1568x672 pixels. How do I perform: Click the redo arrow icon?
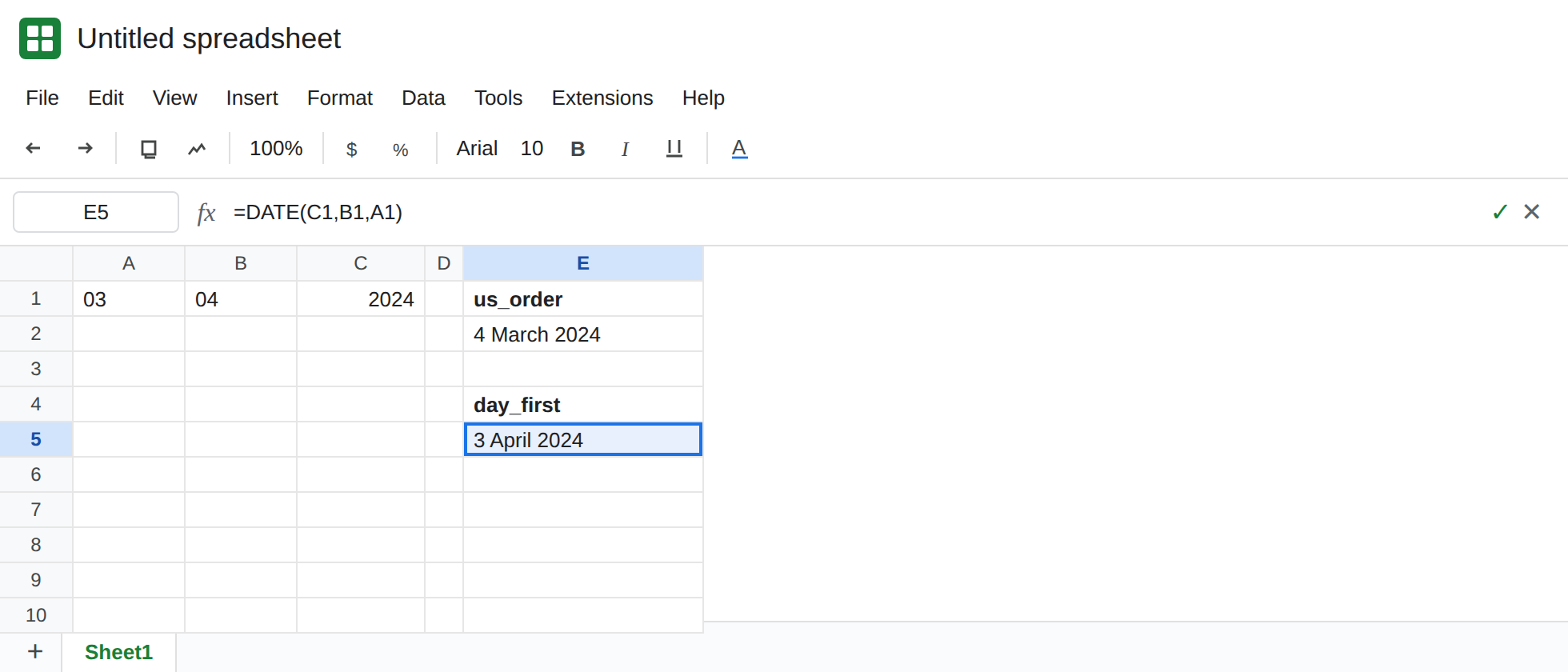pyautogui.click(x=85, y=148)
